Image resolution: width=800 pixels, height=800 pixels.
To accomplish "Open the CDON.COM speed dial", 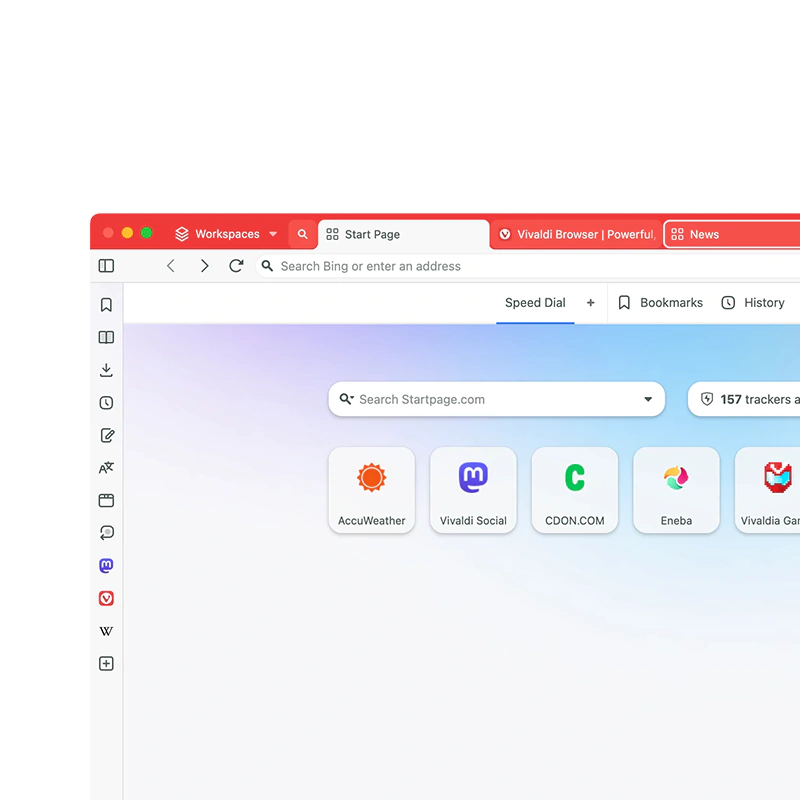I will (x=574, y=490).
